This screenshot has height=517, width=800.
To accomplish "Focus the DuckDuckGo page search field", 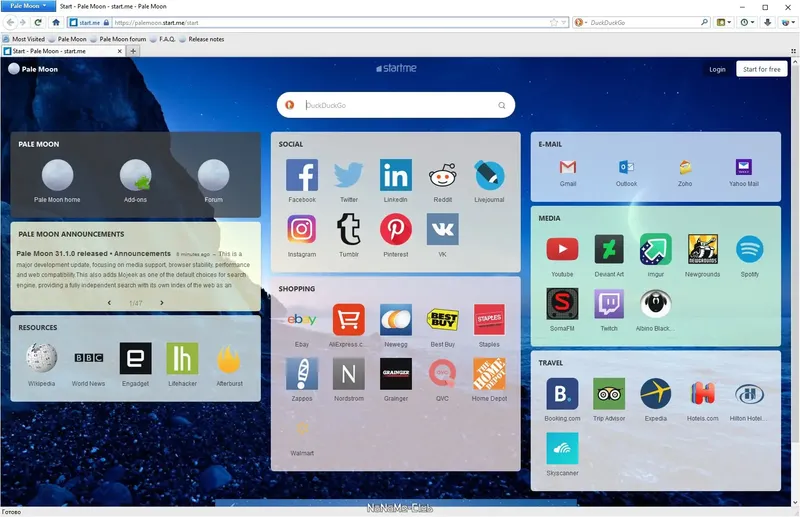I will click(x=396, y=105).
